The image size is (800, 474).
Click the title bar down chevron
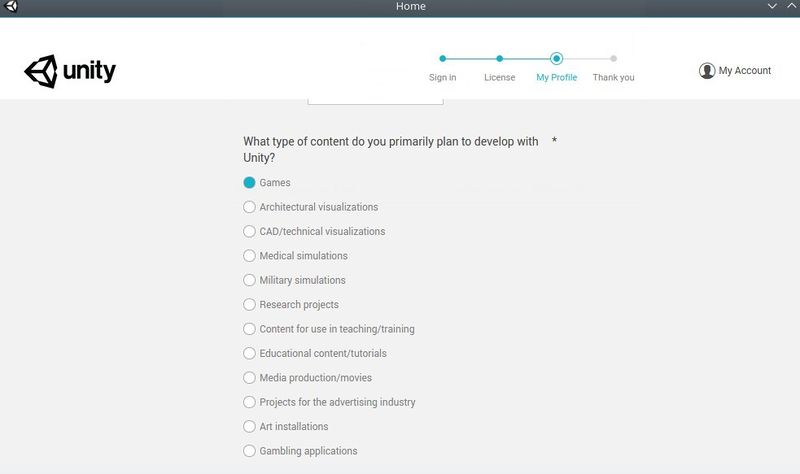click(x=772, y=6)
